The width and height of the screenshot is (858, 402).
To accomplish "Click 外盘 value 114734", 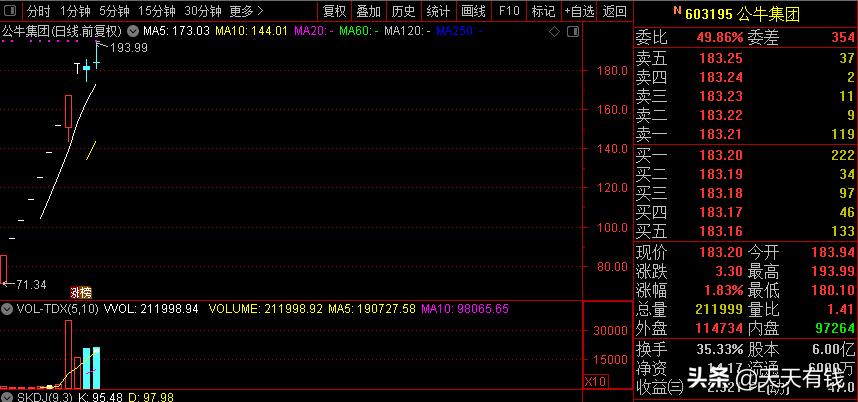I will tap(720, 329).
